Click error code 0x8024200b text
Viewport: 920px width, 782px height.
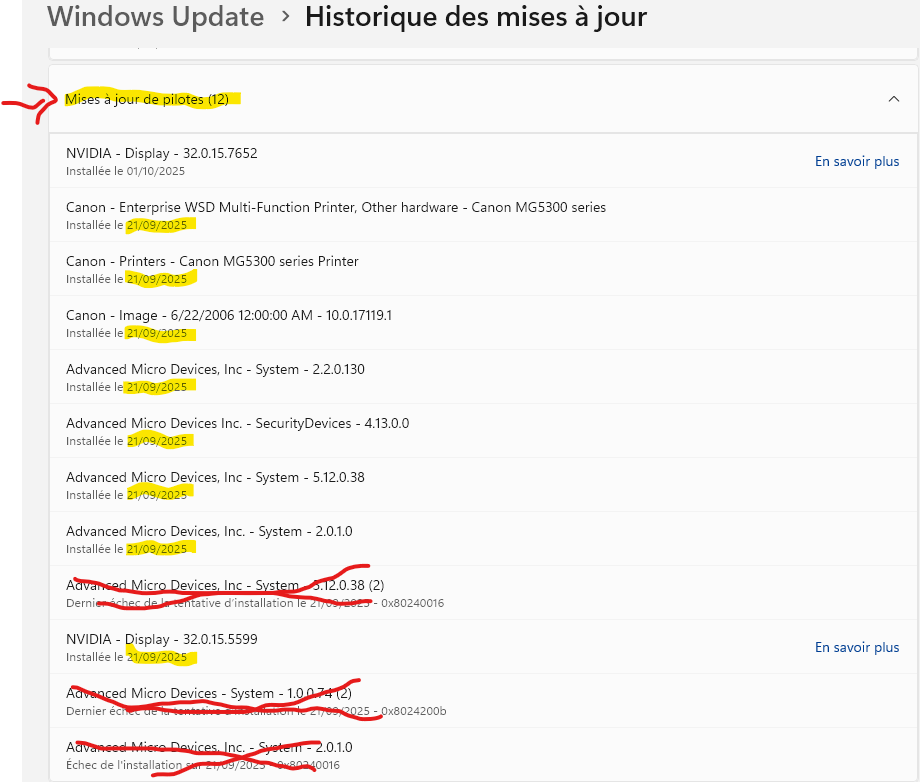coord(414,711)
